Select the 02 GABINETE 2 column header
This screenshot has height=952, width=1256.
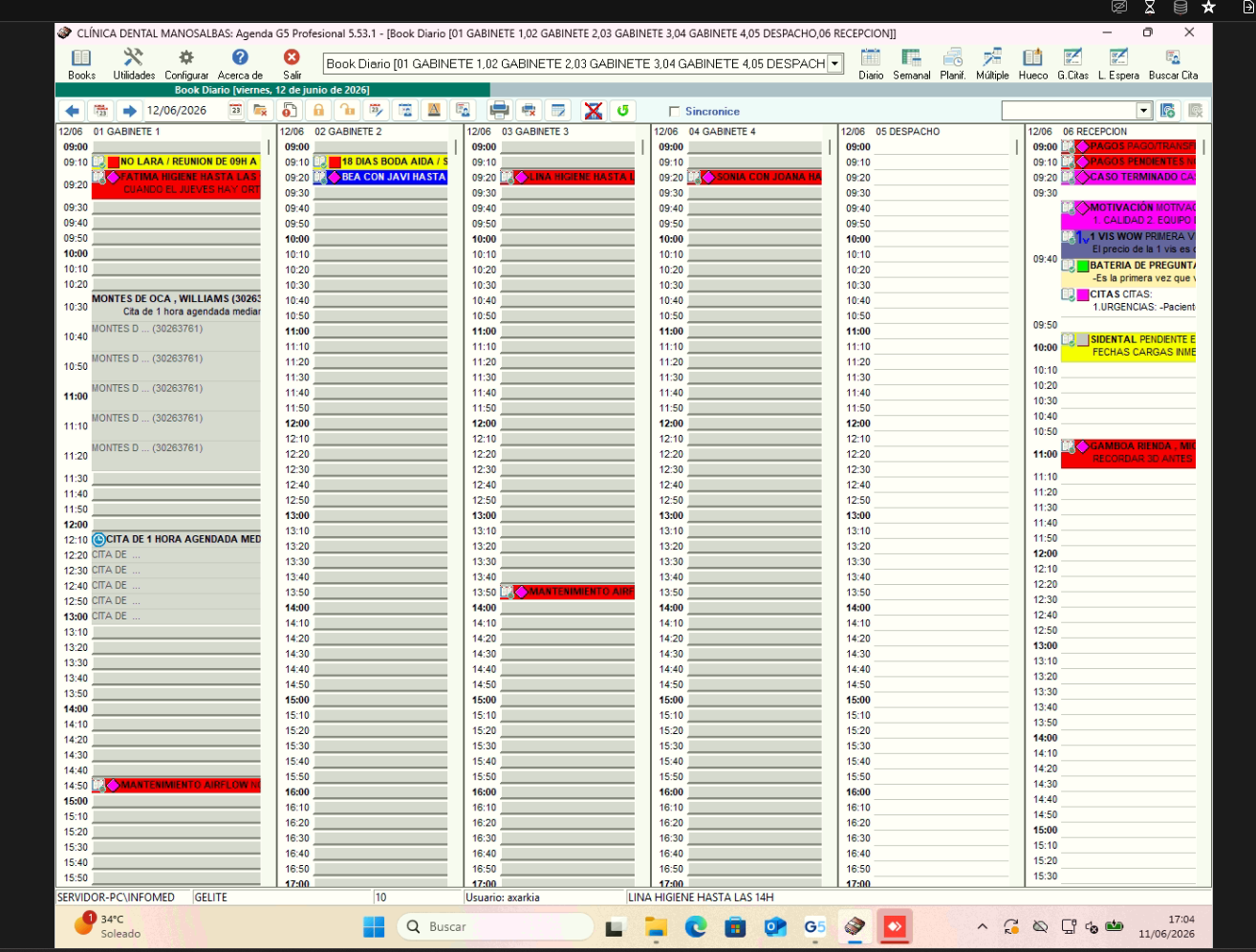tap(348, 132)
